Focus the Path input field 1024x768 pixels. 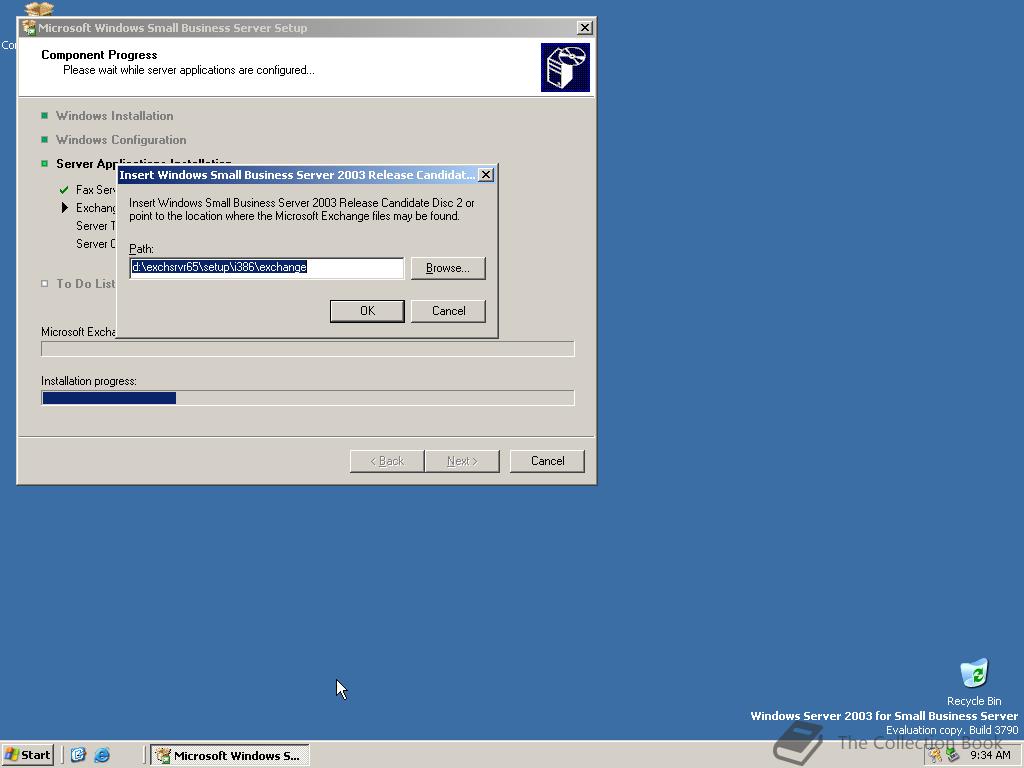266,268
